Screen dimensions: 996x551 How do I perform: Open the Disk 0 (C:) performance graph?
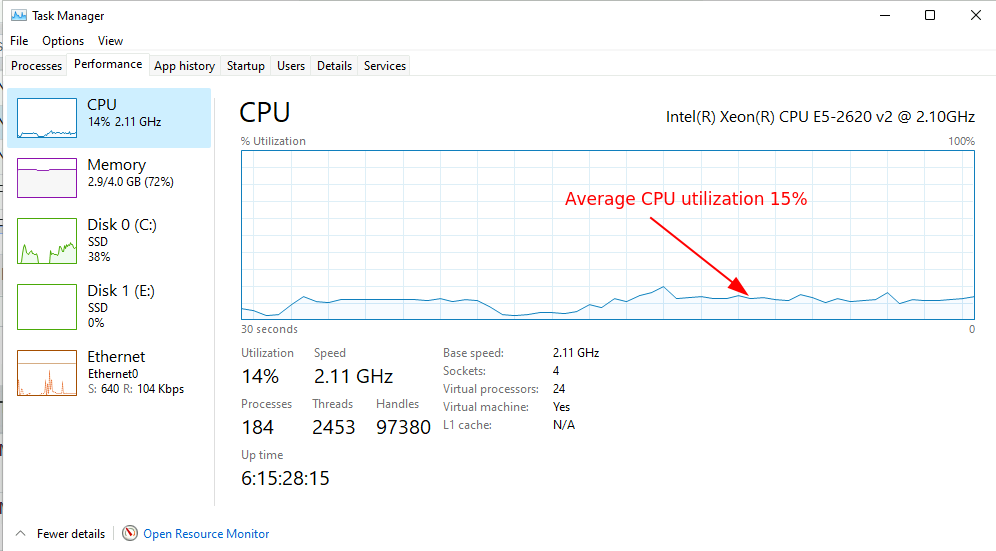tap(47, 241)
